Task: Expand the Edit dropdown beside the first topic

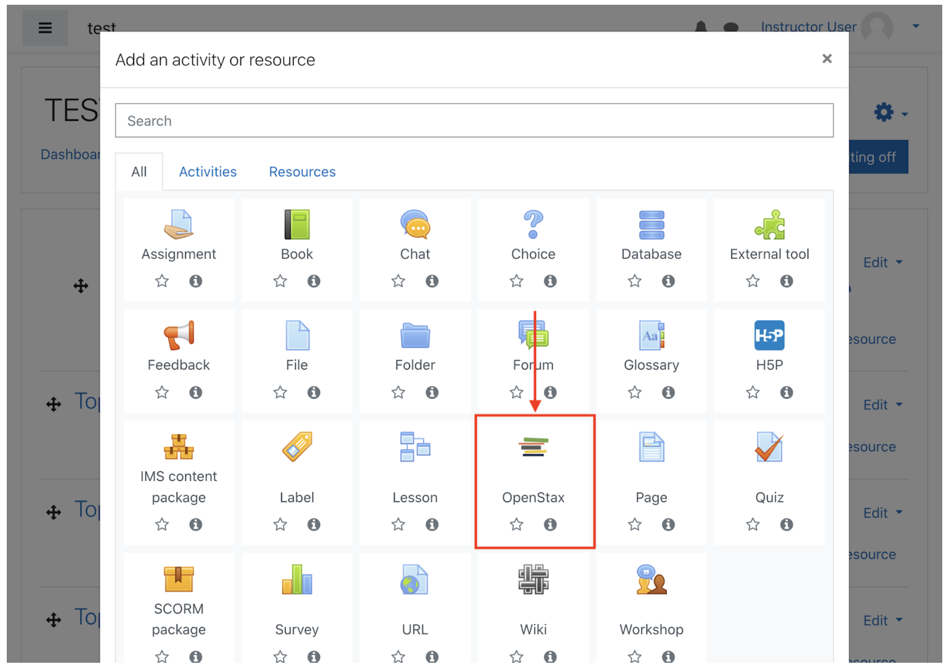Action: point(882,262)
